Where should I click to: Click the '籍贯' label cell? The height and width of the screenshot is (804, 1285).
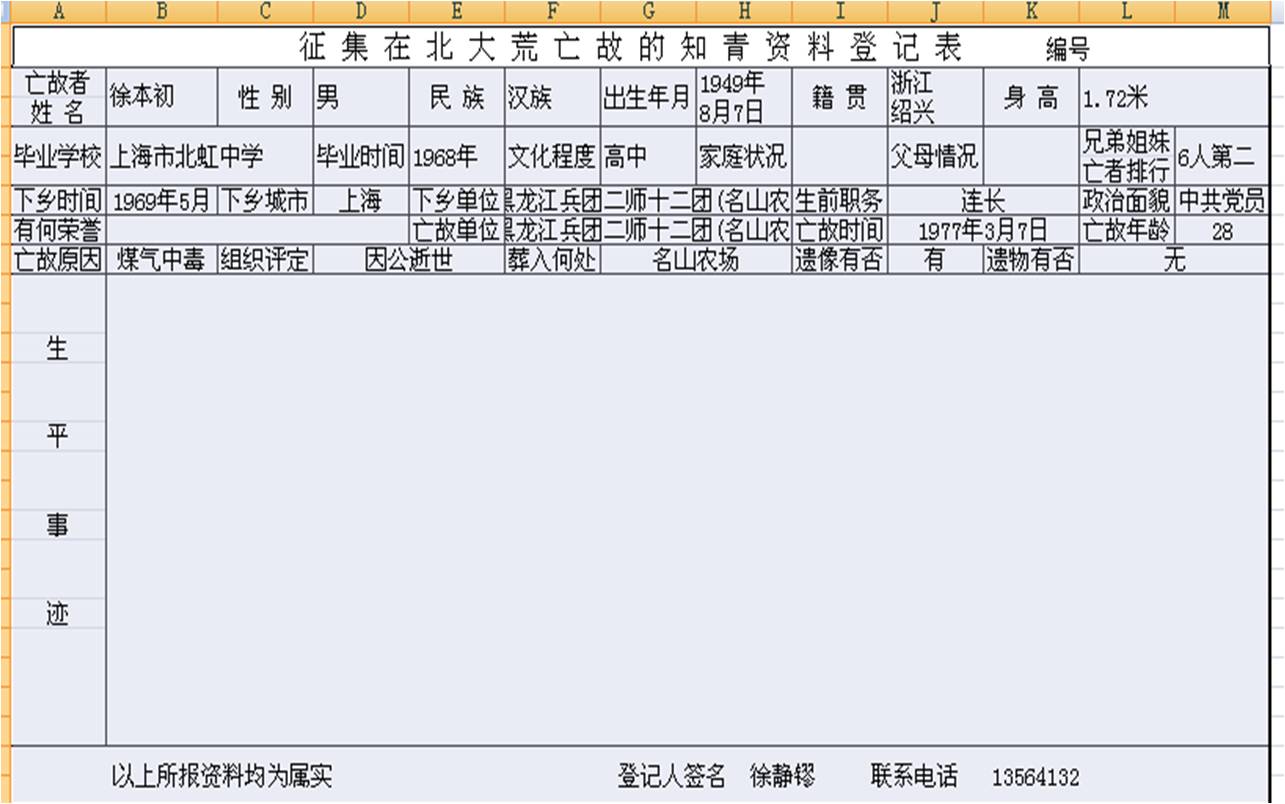[x=839, y=97]
